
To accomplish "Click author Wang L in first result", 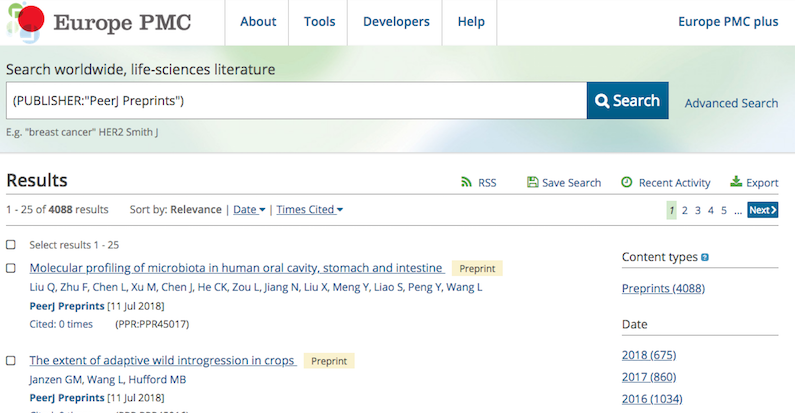I will click(464, 287).
